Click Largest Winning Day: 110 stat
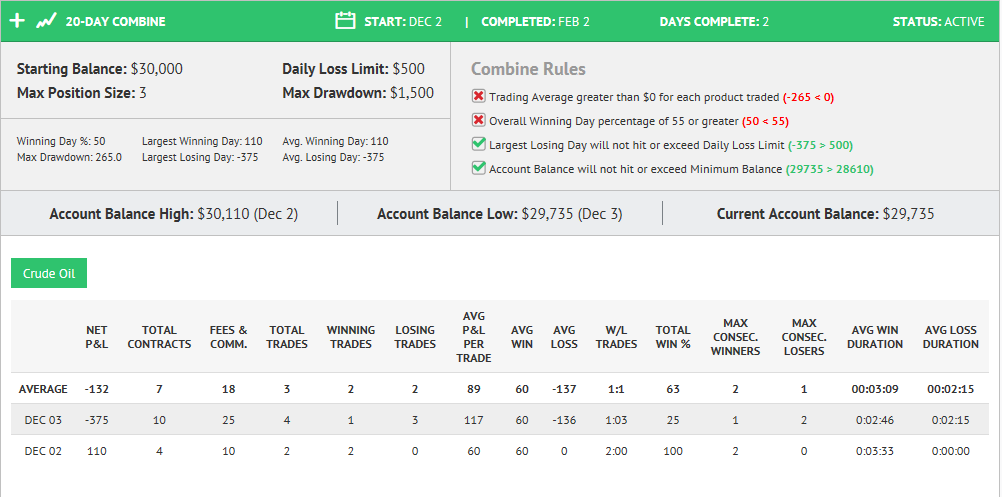Screen dimensions: 1002x497 (x=203, y=141)
